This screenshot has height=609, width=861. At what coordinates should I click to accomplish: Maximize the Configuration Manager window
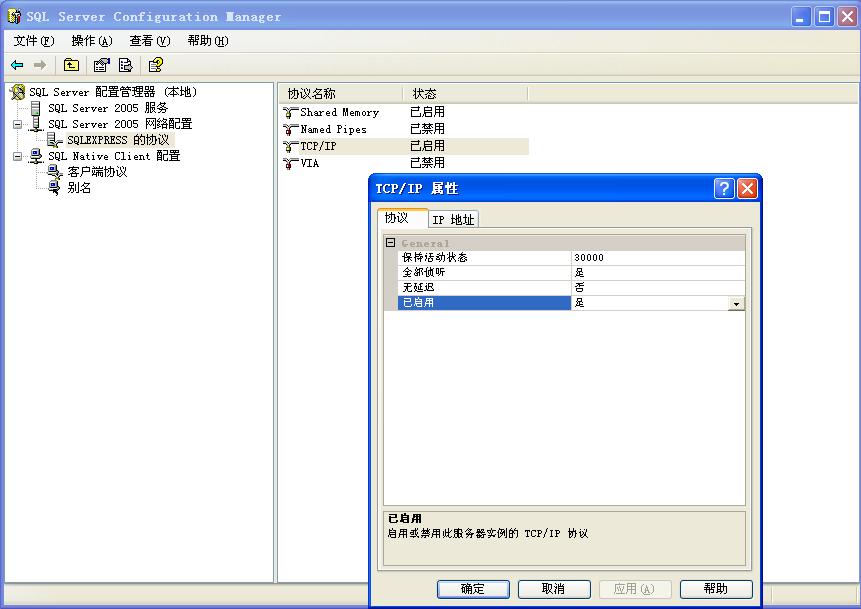point(824,16)
